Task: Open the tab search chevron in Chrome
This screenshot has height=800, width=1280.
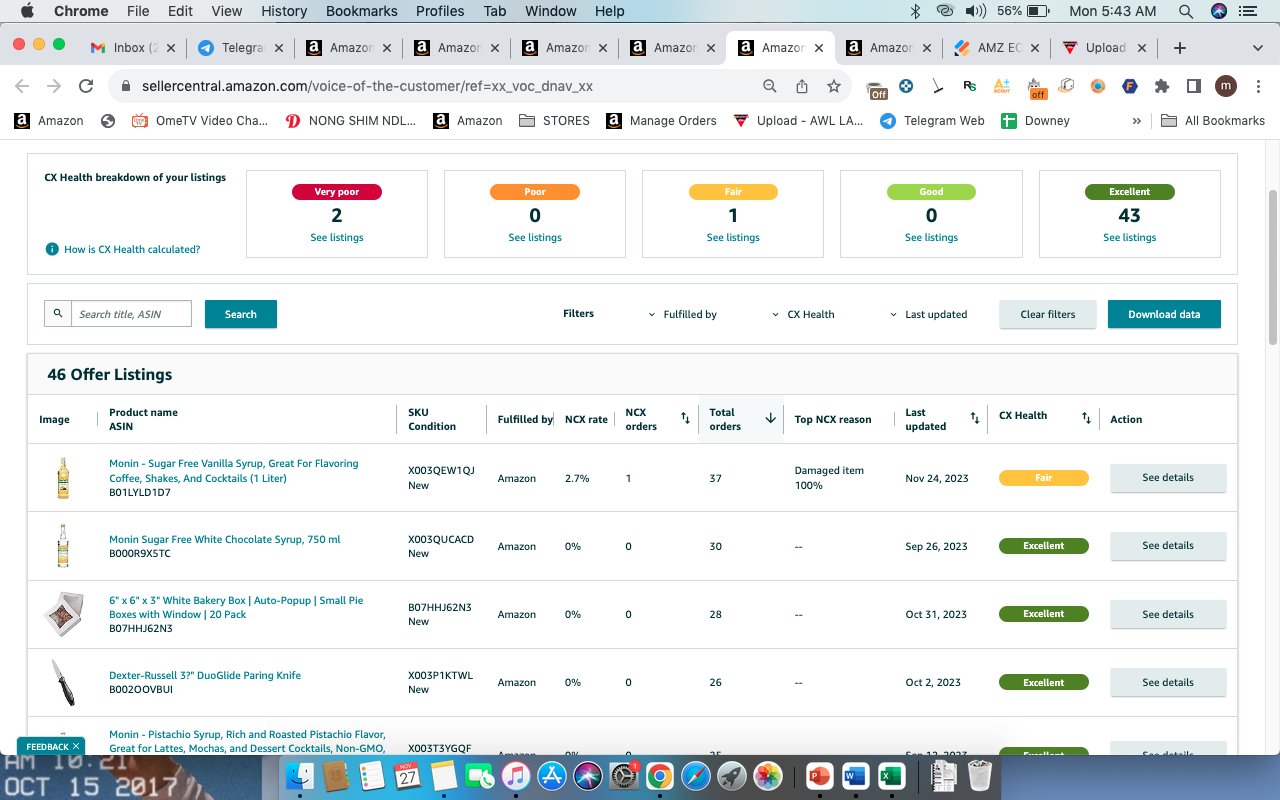Action: tap(1258, 48)
